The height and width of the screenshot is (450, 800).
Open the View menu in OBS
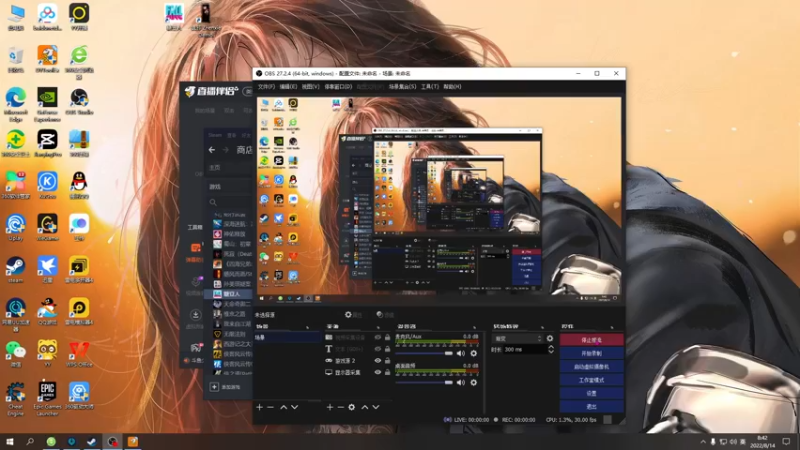pos(310,87)
